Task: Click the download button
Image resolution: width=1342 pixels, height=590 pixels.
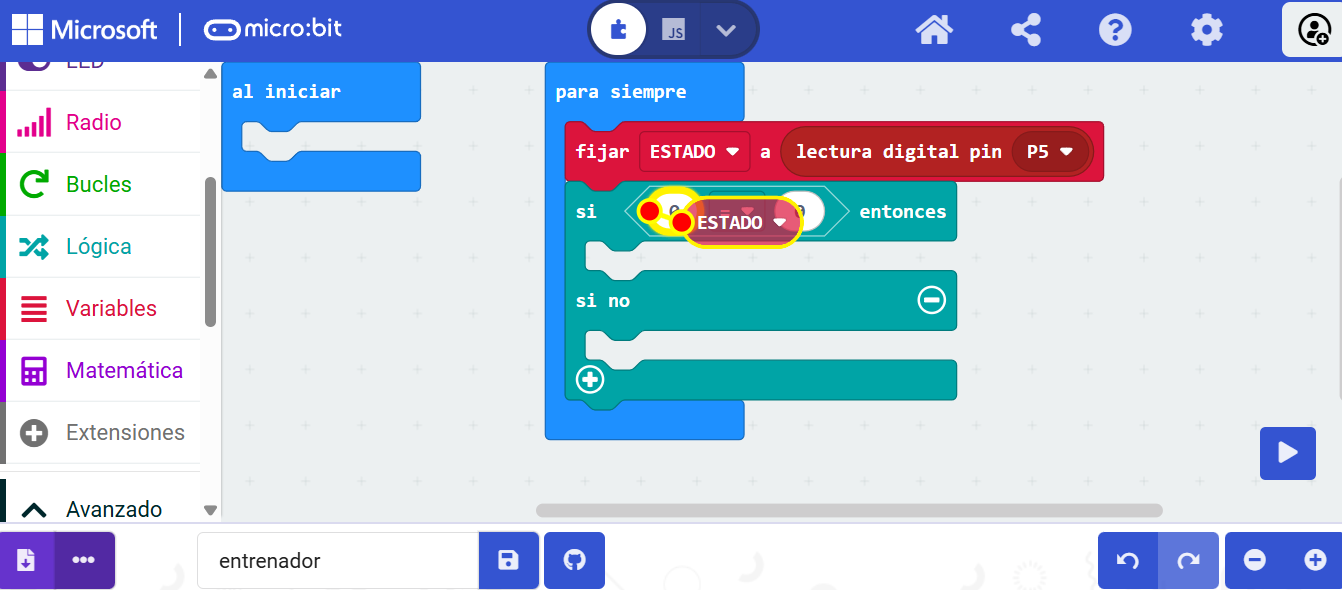Action: click(27, 560)
